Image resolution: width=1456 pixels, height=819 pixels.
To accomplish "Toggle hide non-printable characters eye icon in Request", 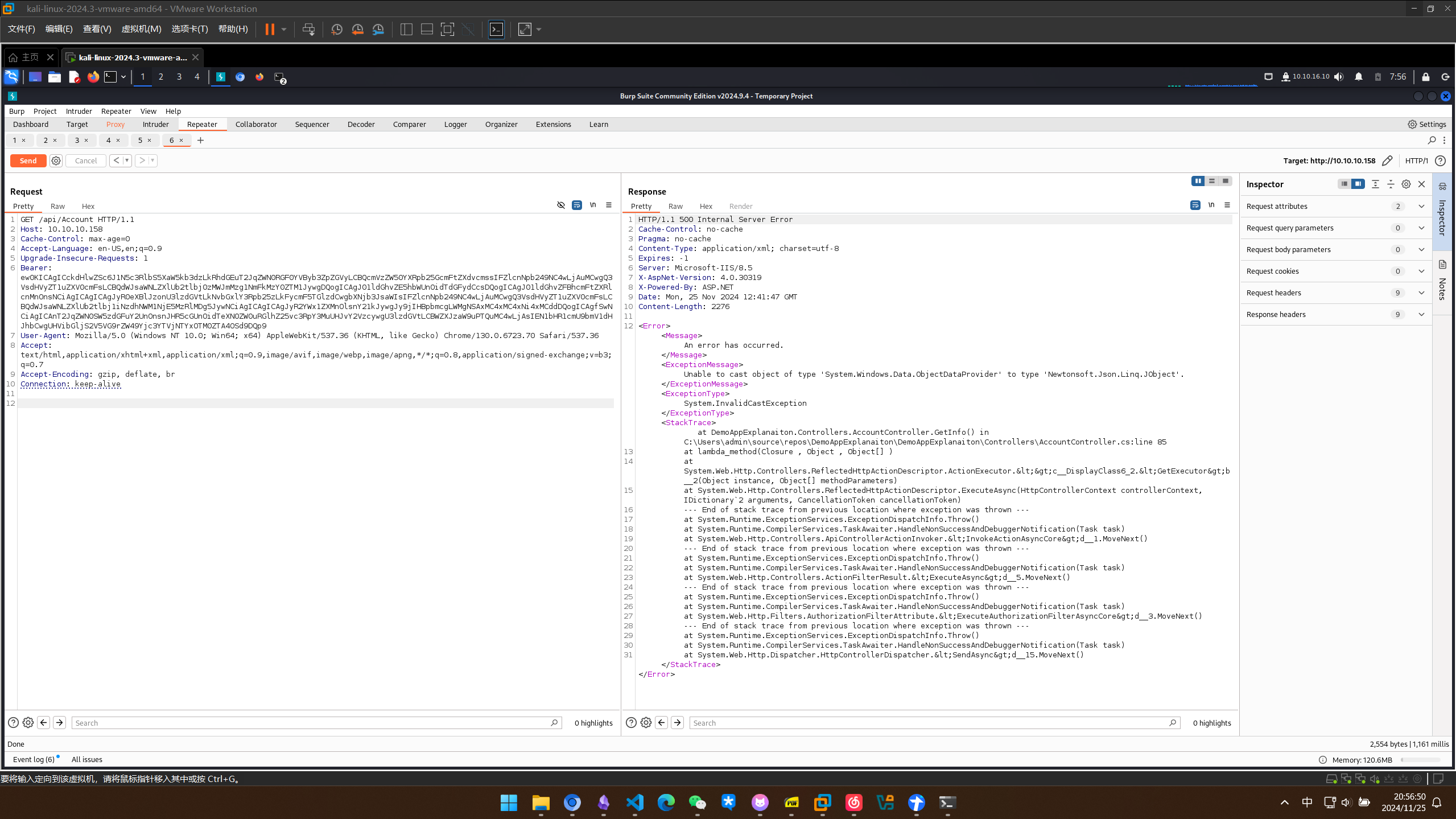I will pos(560,205).
